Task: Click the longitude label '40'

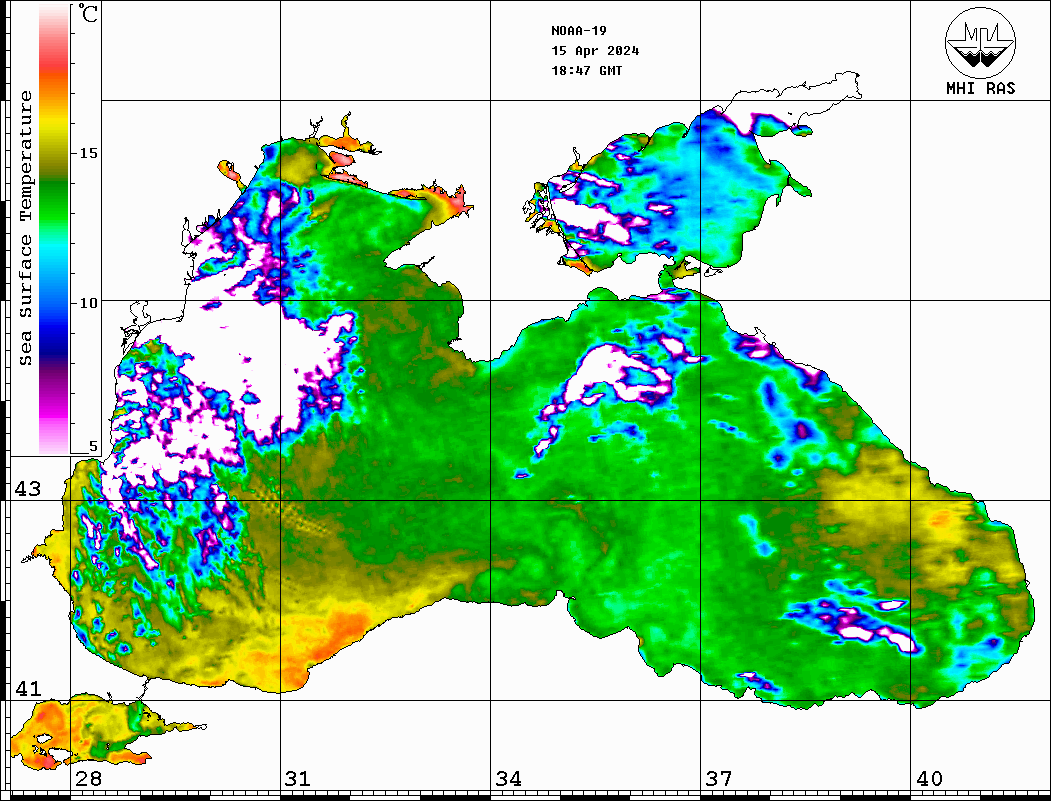Action: (x=929, y=779)
